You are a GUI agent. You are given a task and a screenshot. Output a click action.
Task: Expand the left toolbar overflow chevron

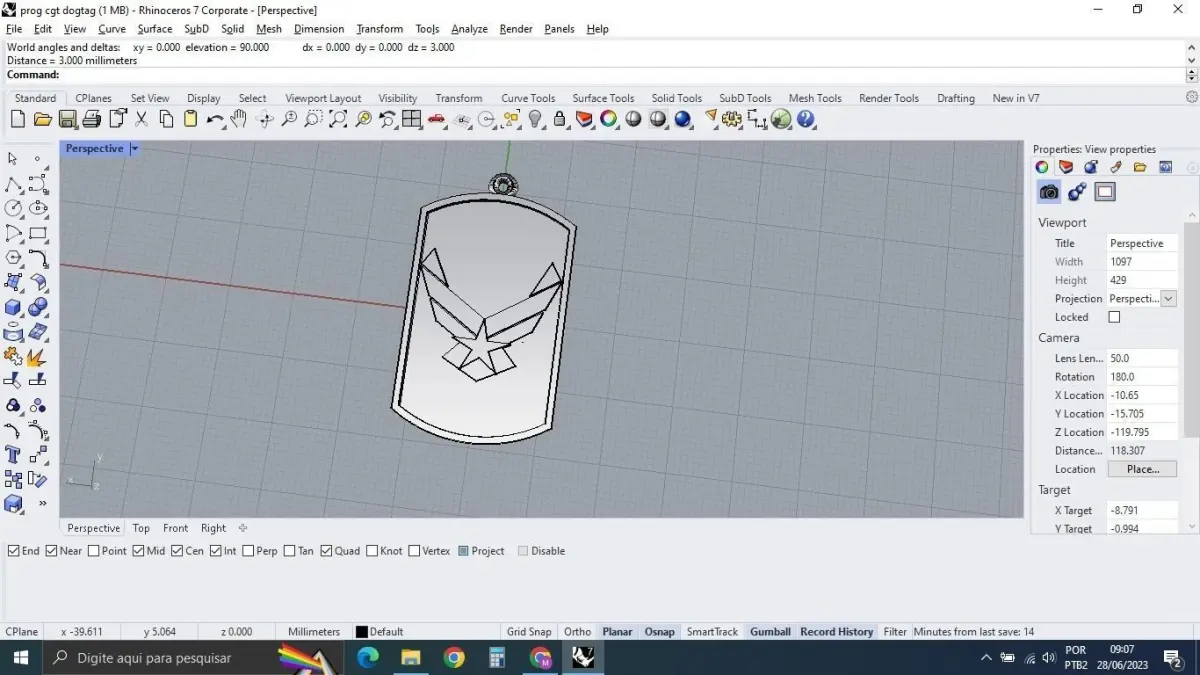pos(42,503)
